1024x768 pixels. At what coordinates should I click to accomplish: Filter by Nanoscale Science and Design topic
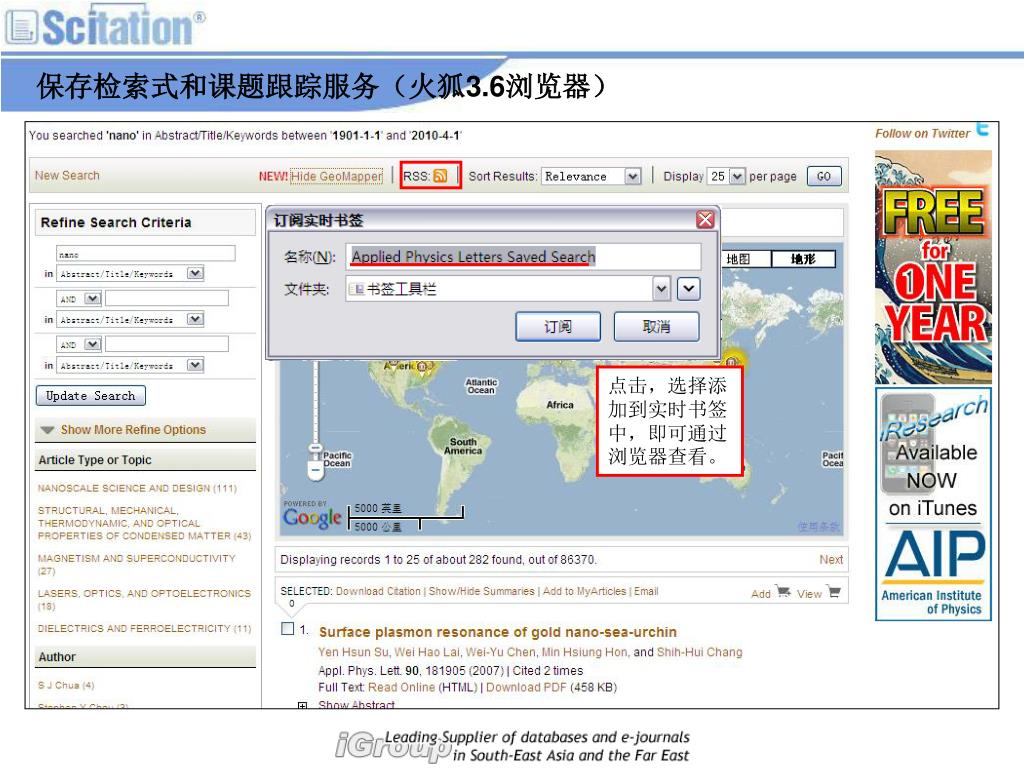[137, 488]
